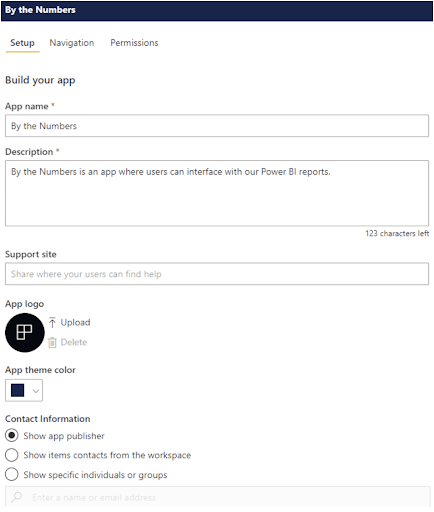Viewport: 434px width, 512px height.
Task: Select the Setup tab
Action: 22,43
